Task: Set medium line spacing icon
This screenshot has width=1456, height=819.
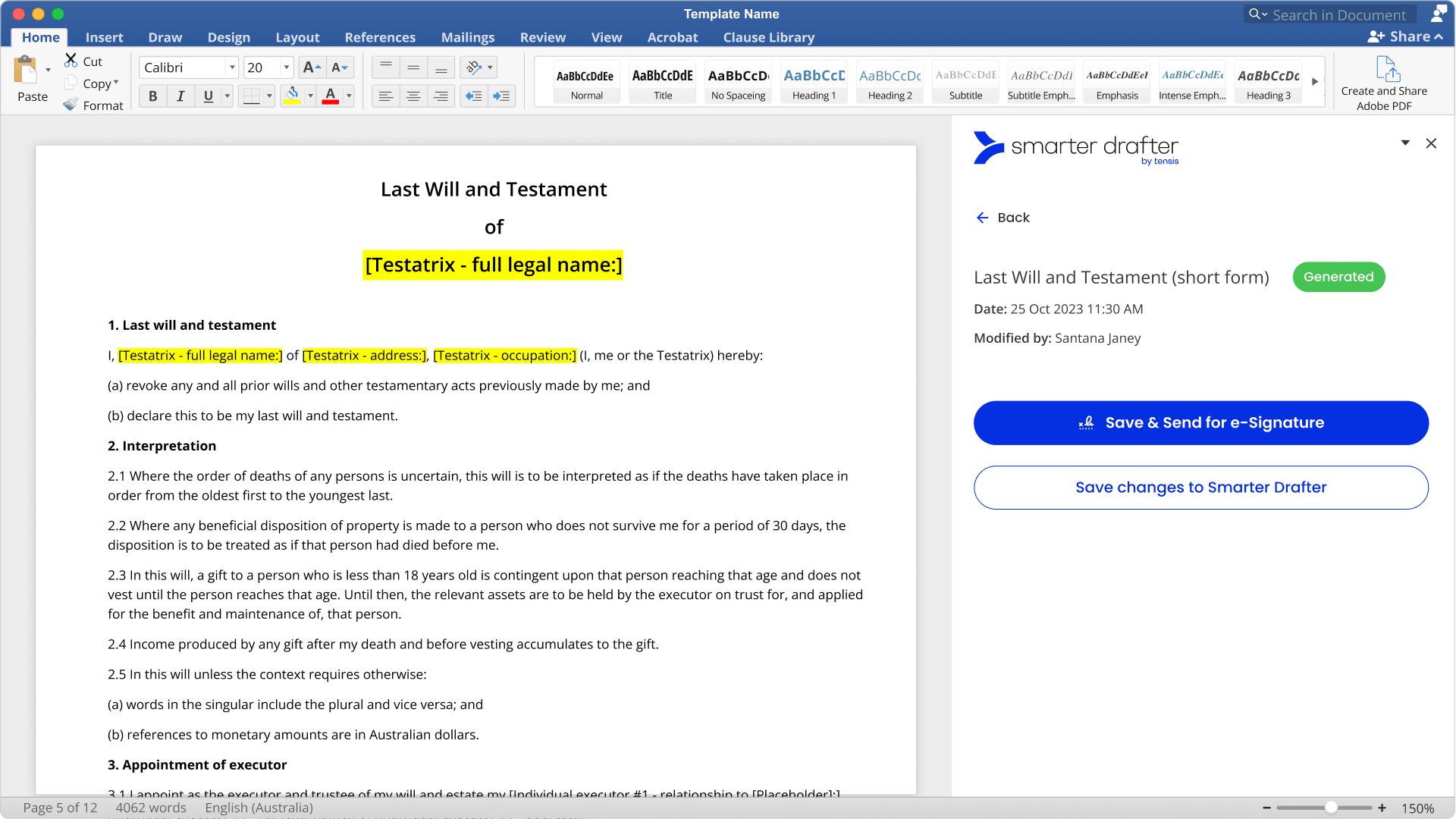Action: (x=413, y=67)
